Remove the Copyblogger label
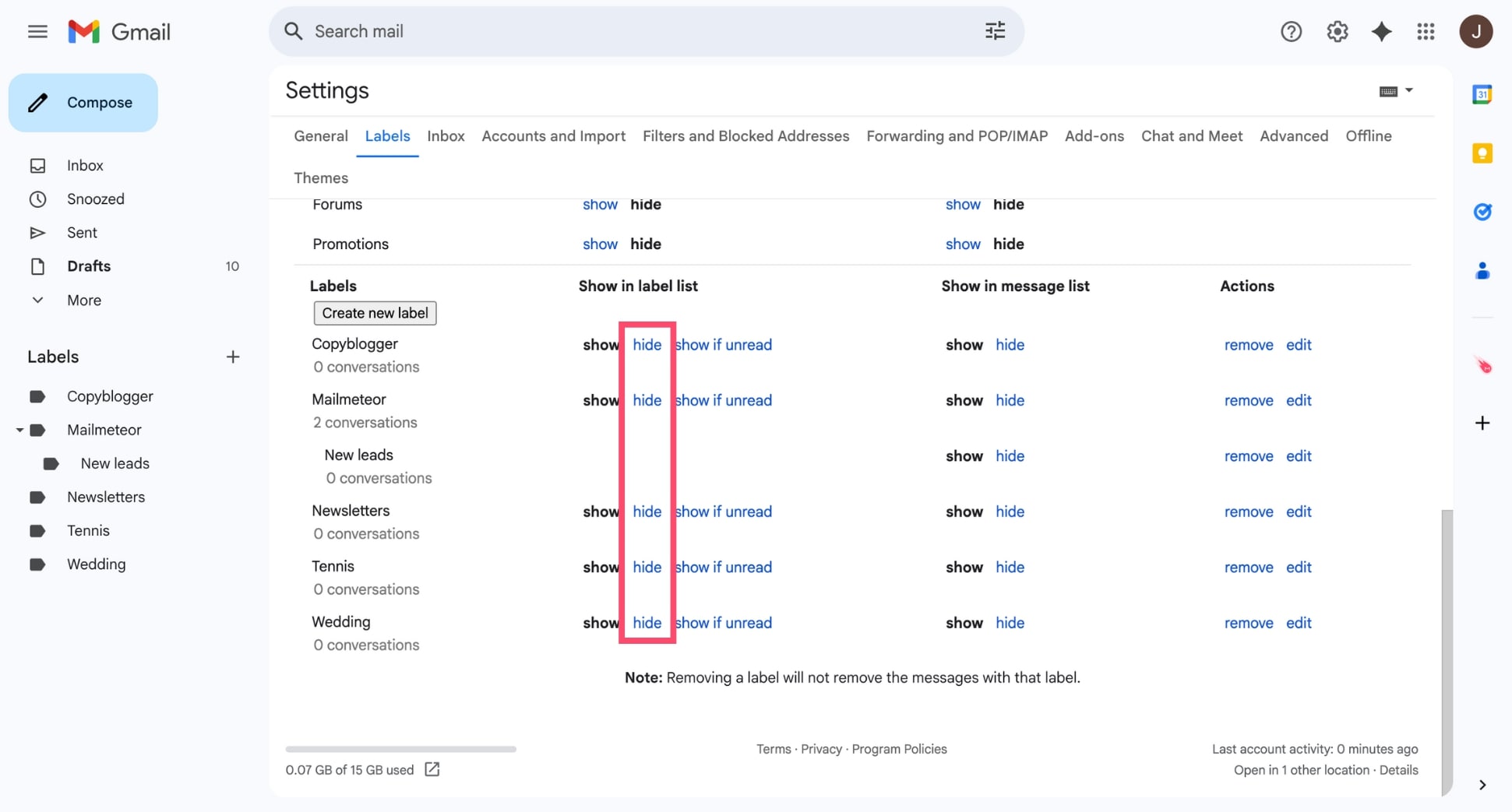 pyautogui.click(x=1249, y=344)
